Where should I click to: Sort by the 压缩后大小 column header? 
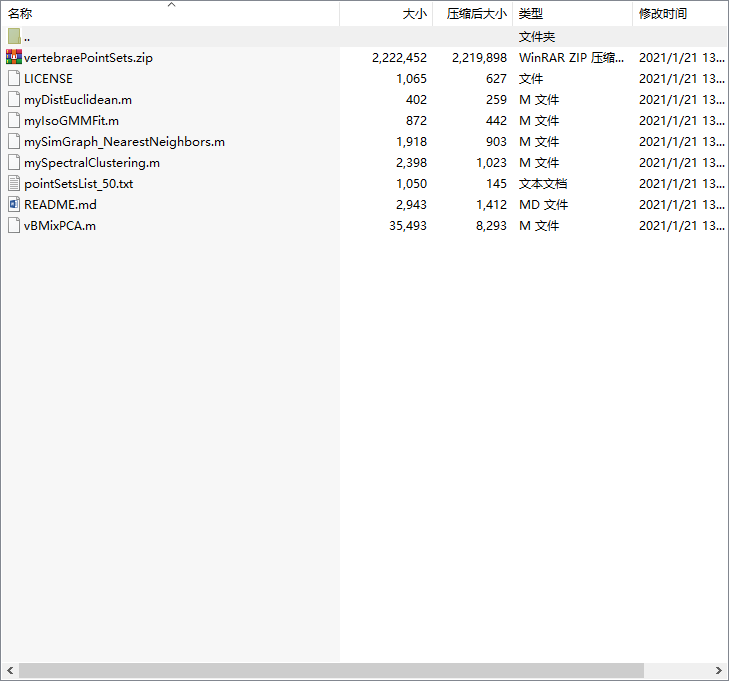pos(473,14)
